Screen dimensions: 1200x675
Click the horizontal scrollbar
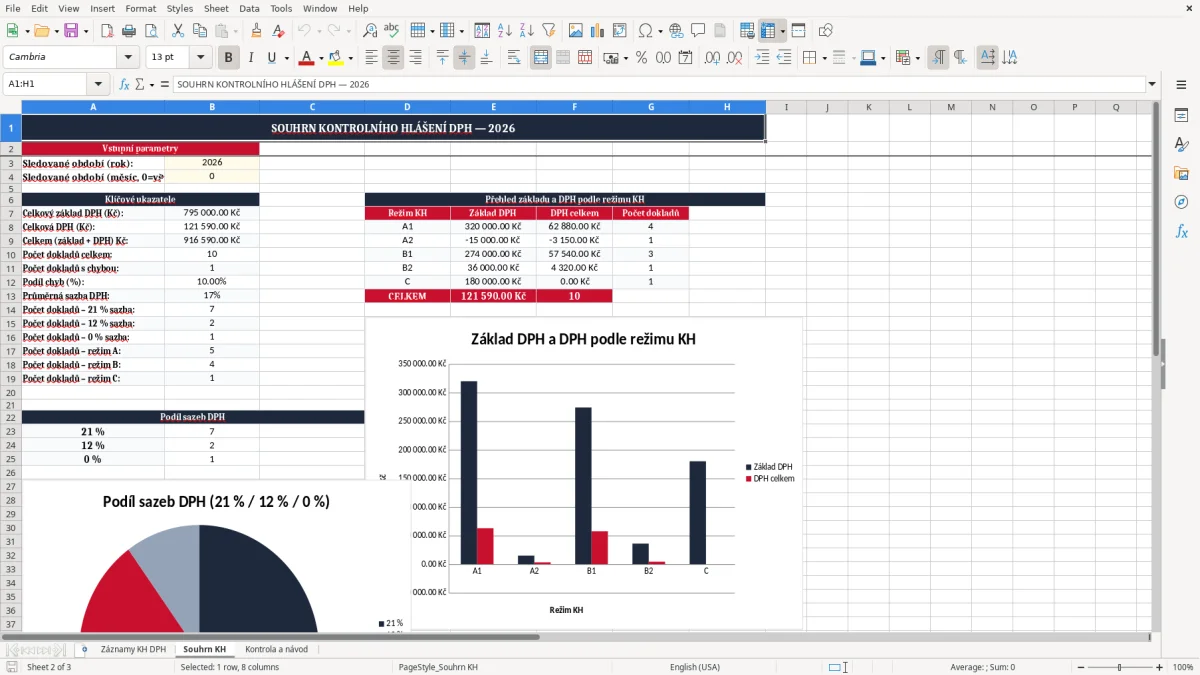pyautogui.click(x=270, y=636)
